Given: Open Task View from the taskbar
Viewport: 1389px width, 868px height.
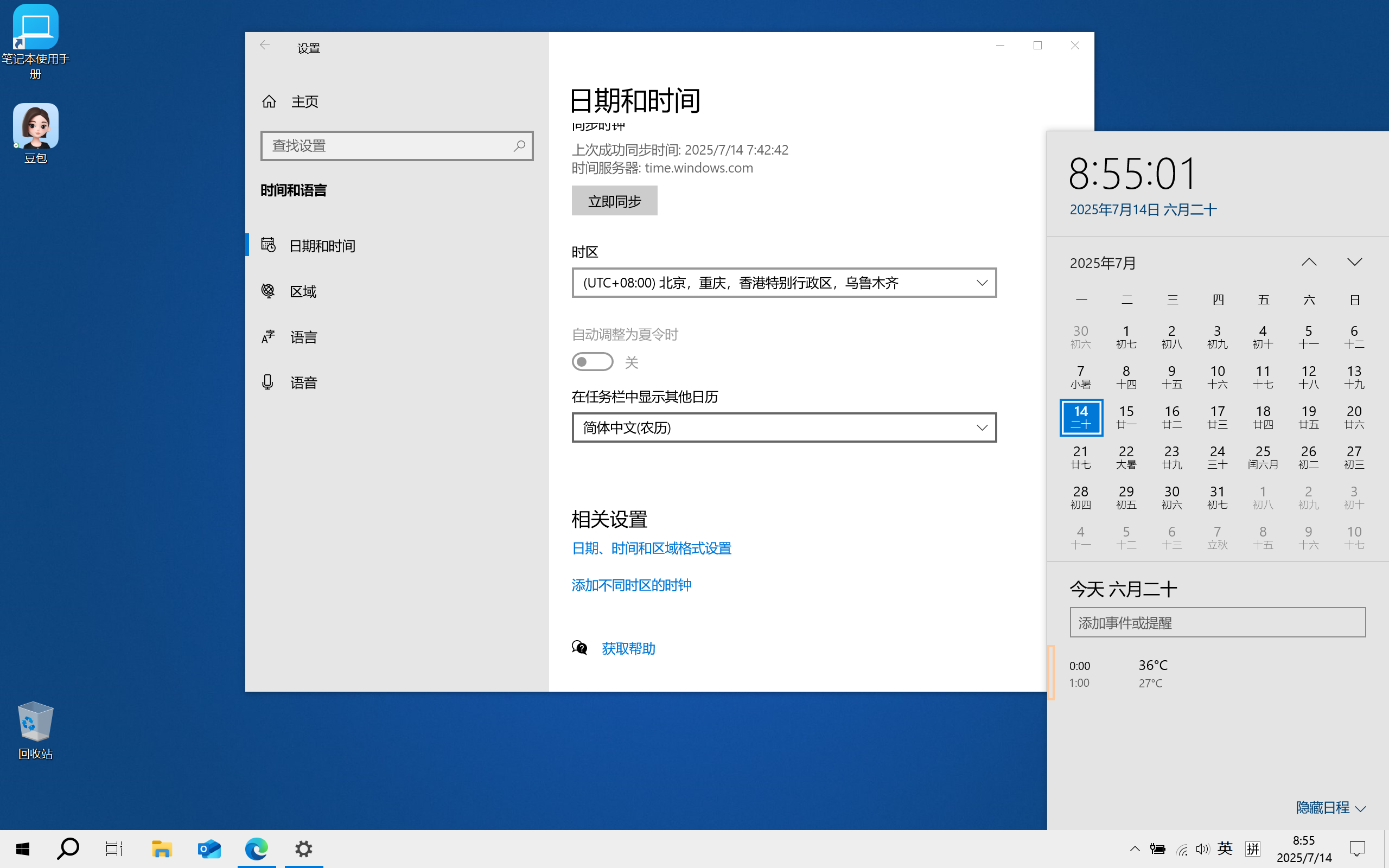Looking at the screenshot, I should (113, 848).
